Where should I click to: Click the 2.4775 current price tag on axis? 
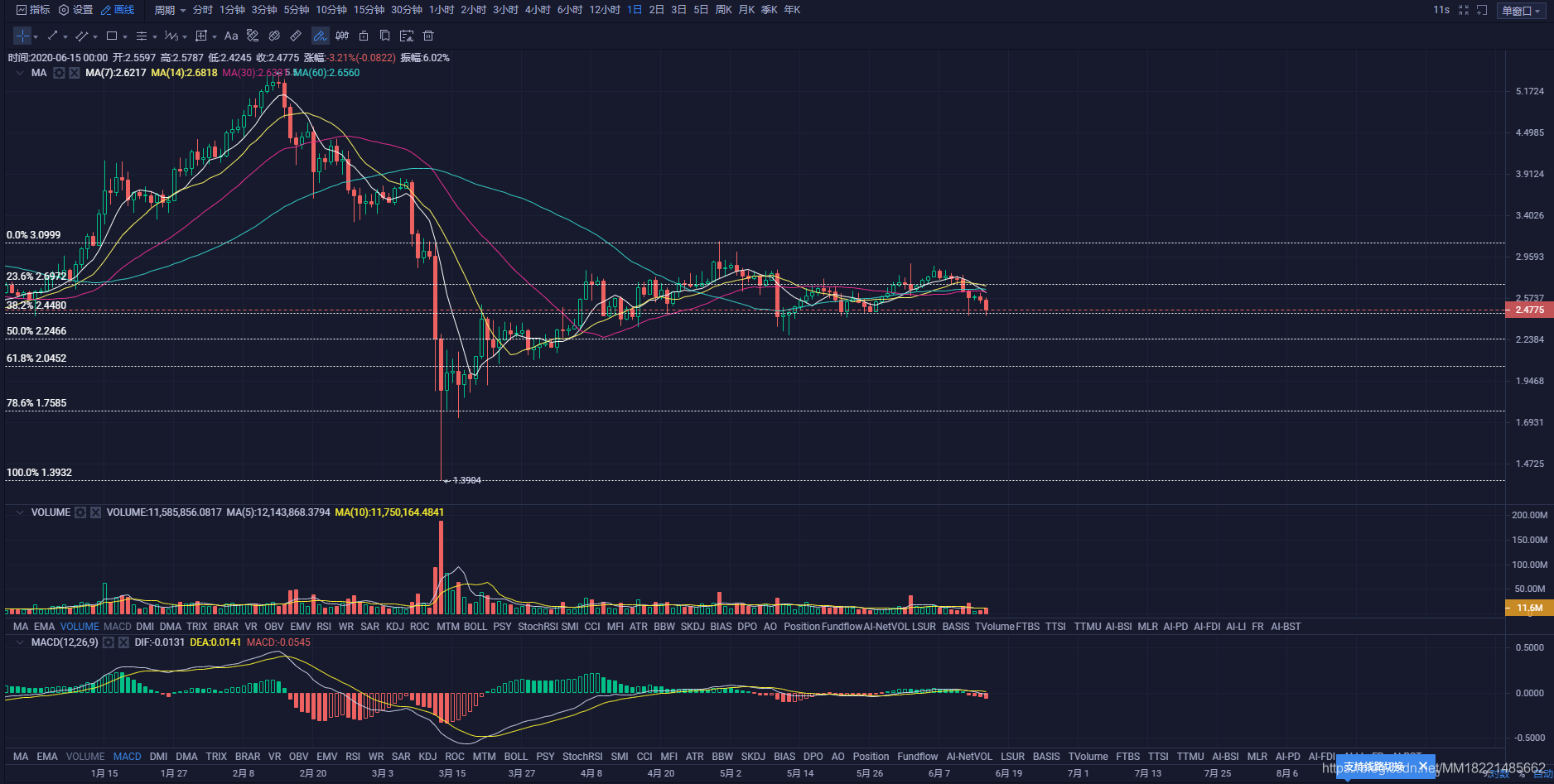[x=1529, y=310]
